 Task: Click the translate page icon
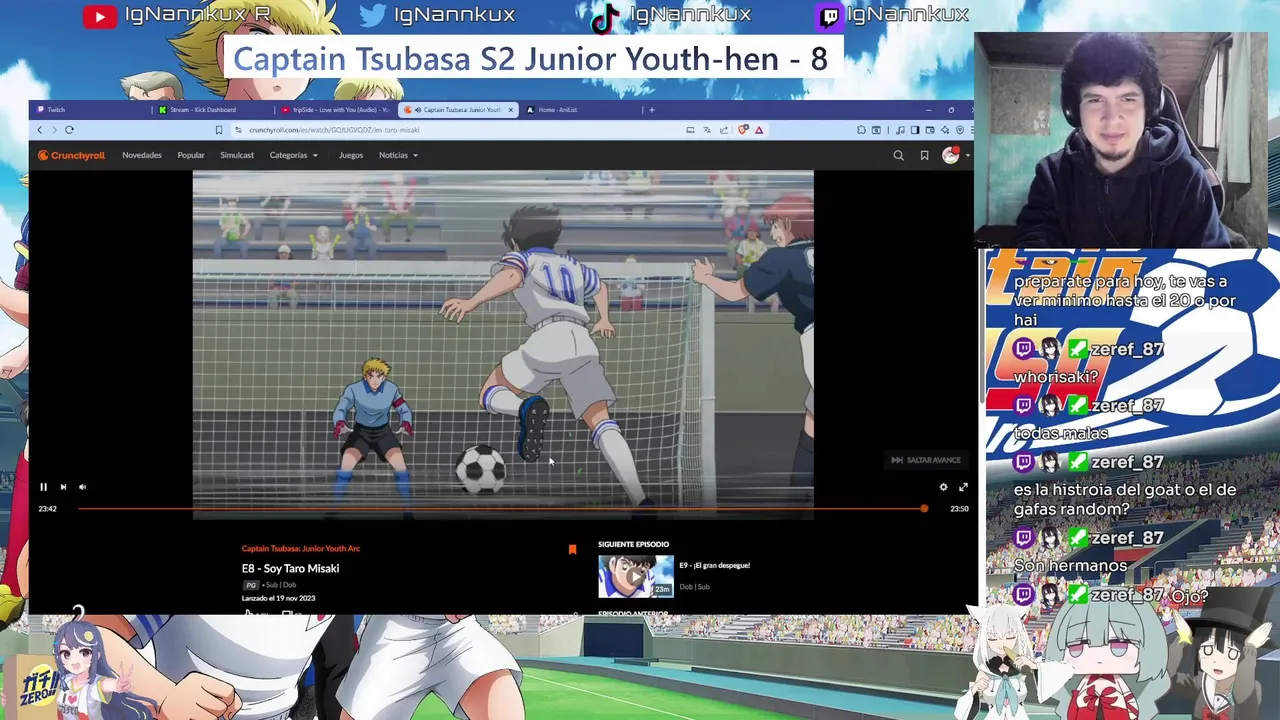pyautogui.click(x=707, y=130)
